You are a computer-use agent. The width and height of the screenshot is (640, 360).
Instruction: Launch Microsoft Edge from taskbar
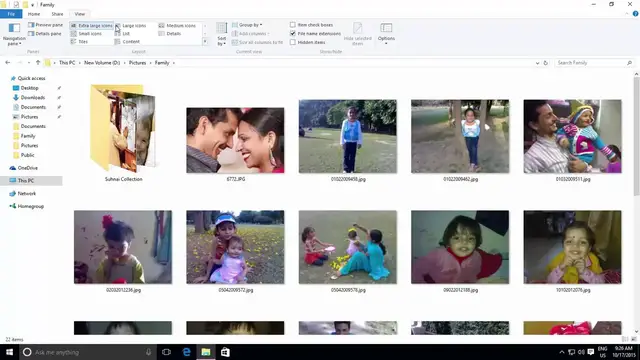pos(187,352)
